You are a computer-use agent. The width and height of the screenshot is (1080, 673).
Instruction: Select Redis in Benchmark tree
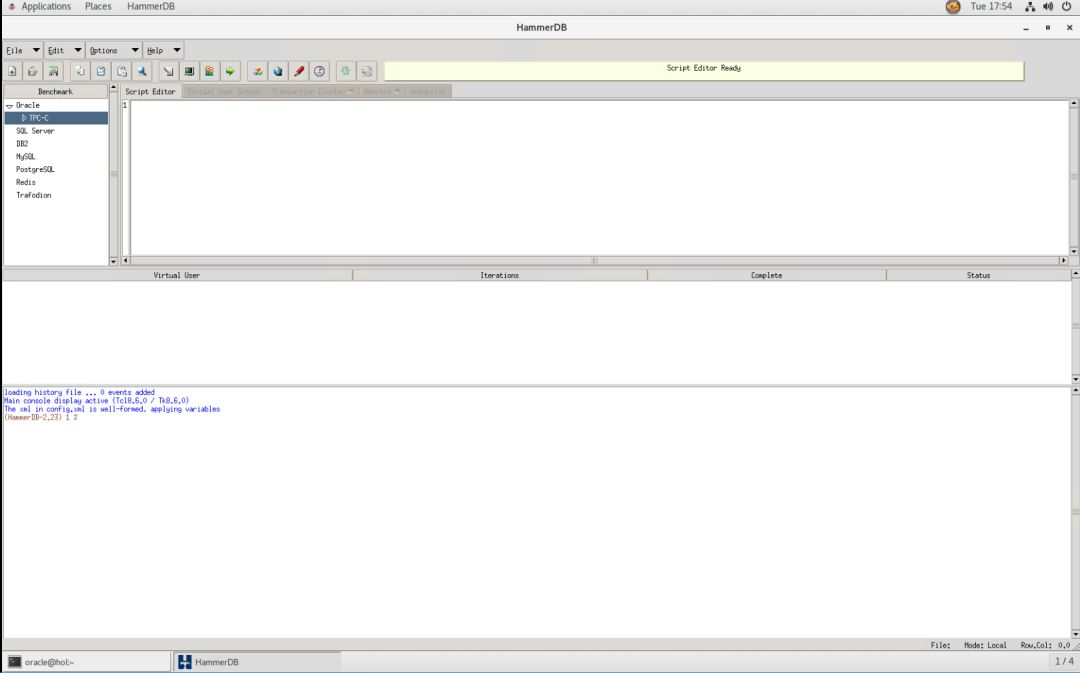point(25,183)
